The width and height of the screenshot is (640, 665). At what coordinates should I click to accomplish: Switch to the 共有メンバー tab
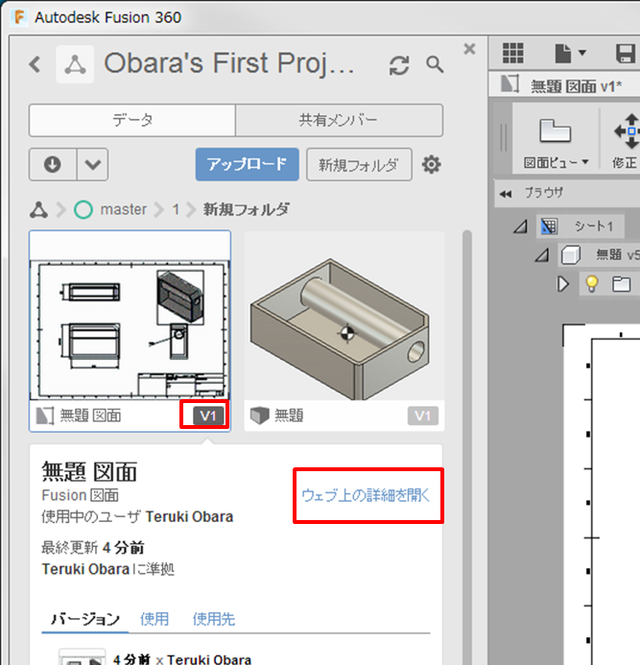point(339,120)
